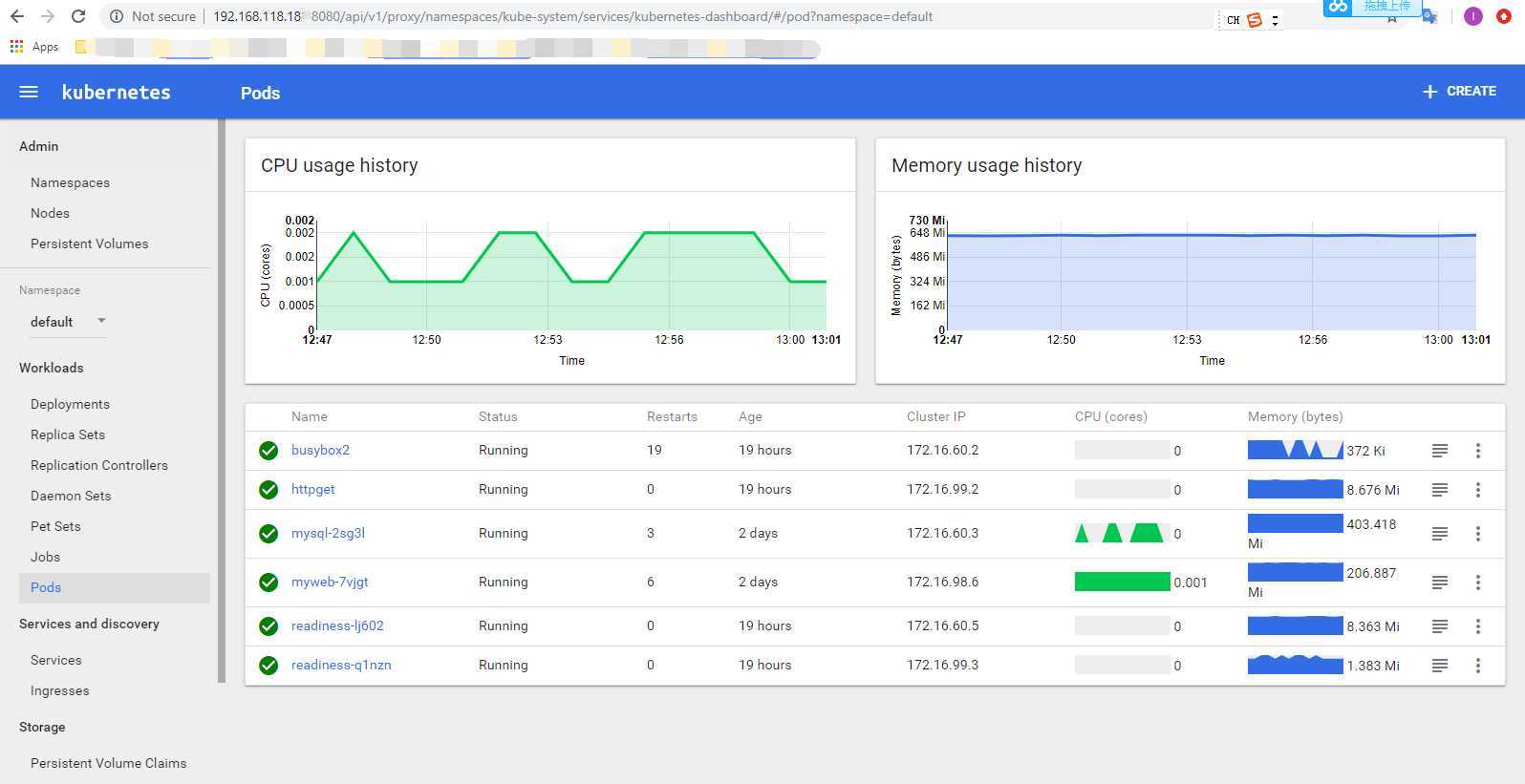The width and height of the screenshot is (1525, 784).
Task: Click the purple profile avatar icon
Action: (1472, 16)
